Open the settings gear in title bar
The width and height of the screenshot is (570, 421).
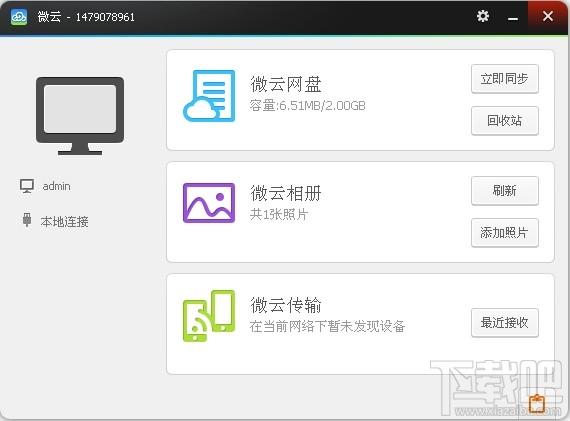(483, 16)
